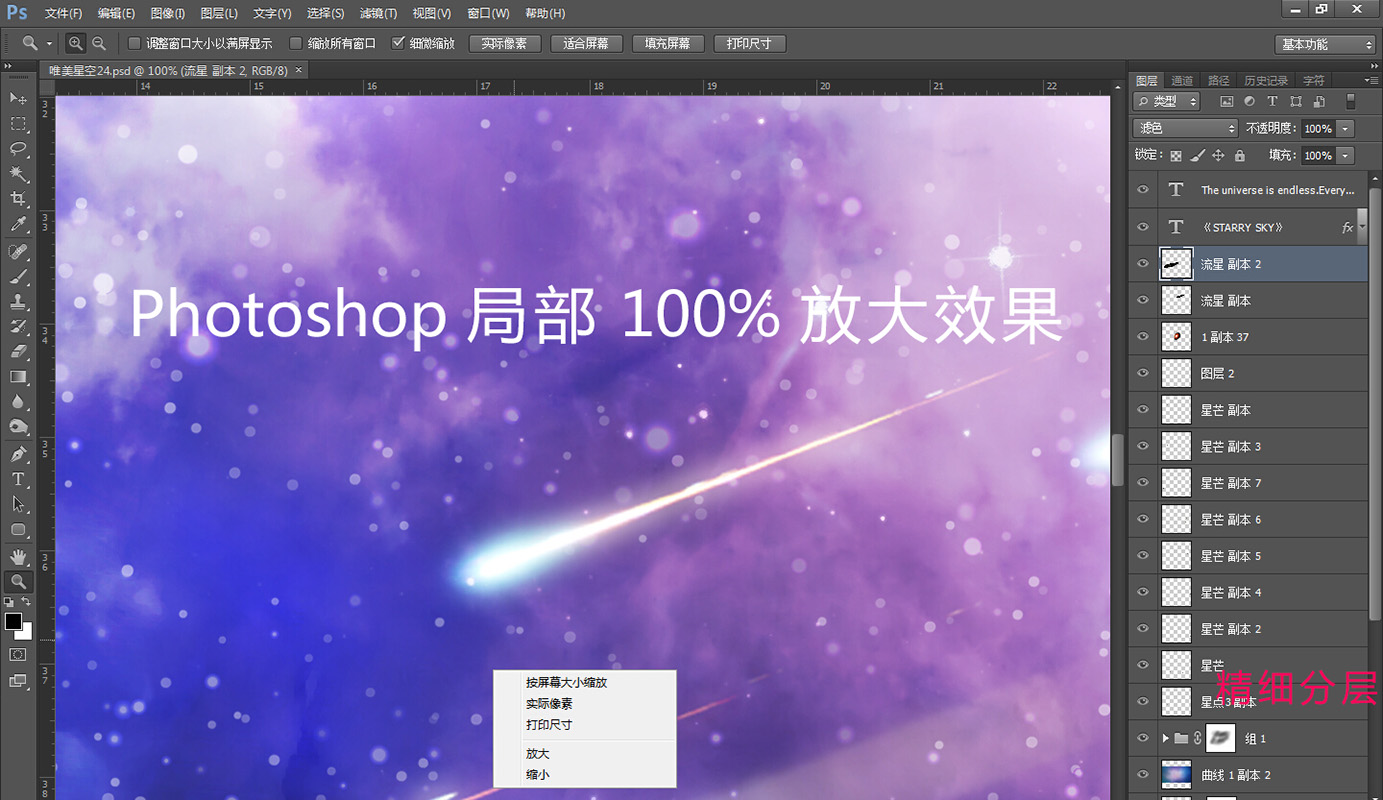Image resolution: width=1383 pixels, height=800 pixels.
Task: Click the zoom-out magnifier in options bar
Action: click(99, 43)
